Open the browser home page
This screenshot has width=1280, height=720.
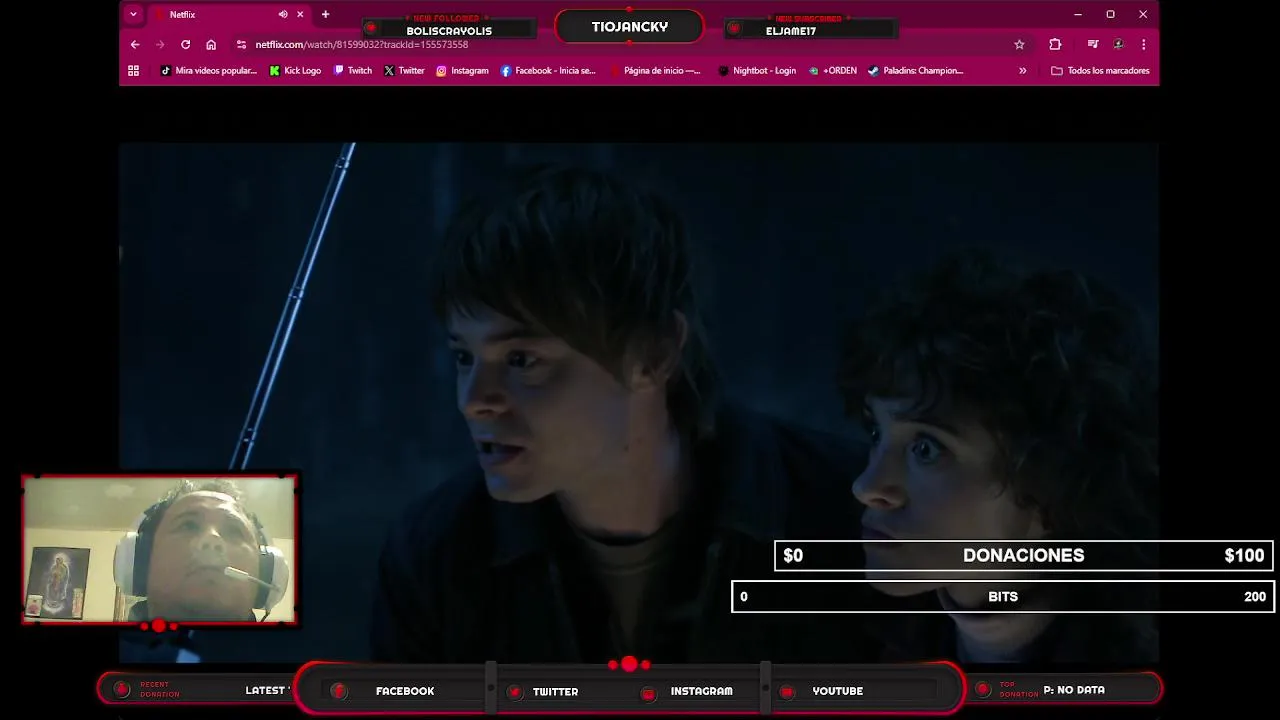(x=211, y=44)
